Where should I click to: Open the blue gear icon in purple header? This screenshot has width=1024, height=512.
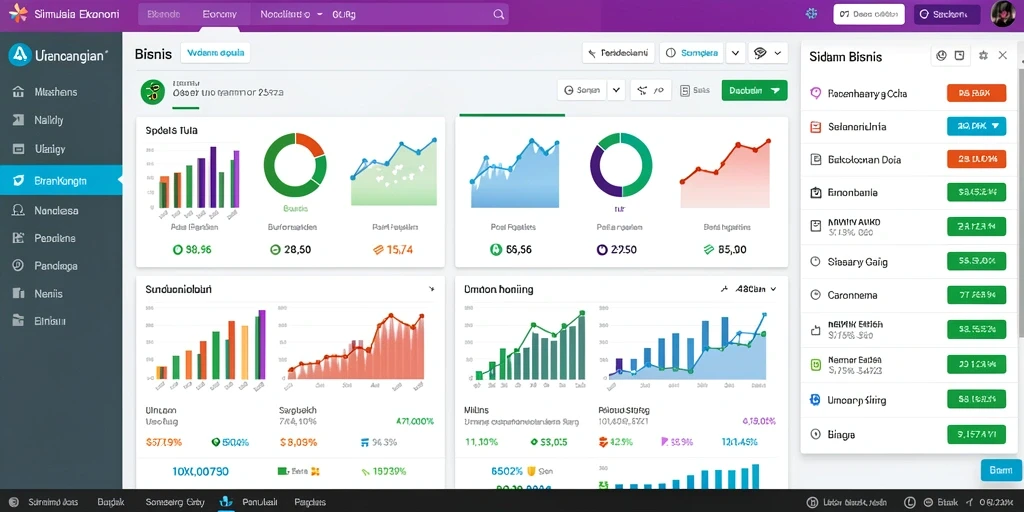[x=812, y=14]
